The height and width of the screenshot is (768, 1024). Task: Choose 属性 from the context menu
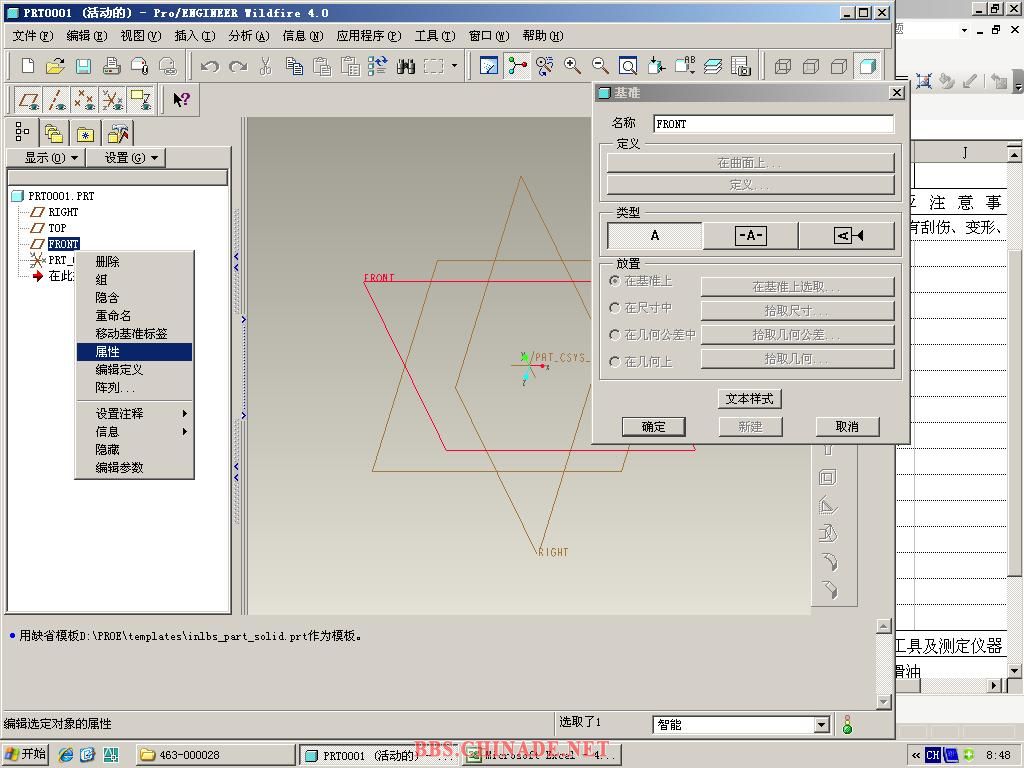click(x=135, y=352)
